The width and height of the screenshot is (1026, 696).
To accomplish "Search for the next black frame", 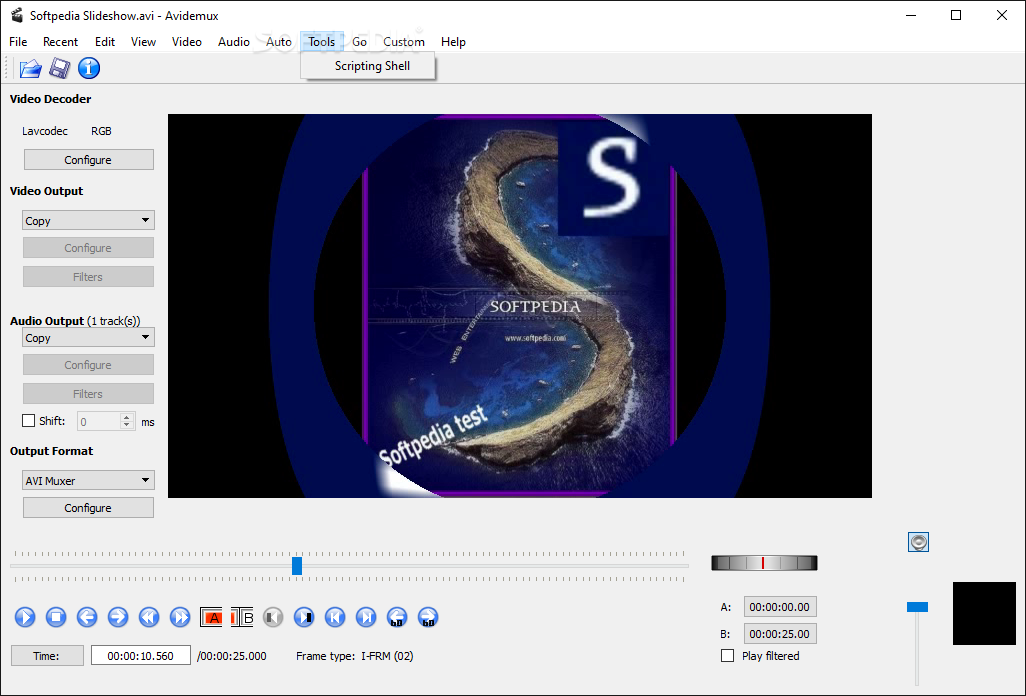I will (x=304, y=617).
